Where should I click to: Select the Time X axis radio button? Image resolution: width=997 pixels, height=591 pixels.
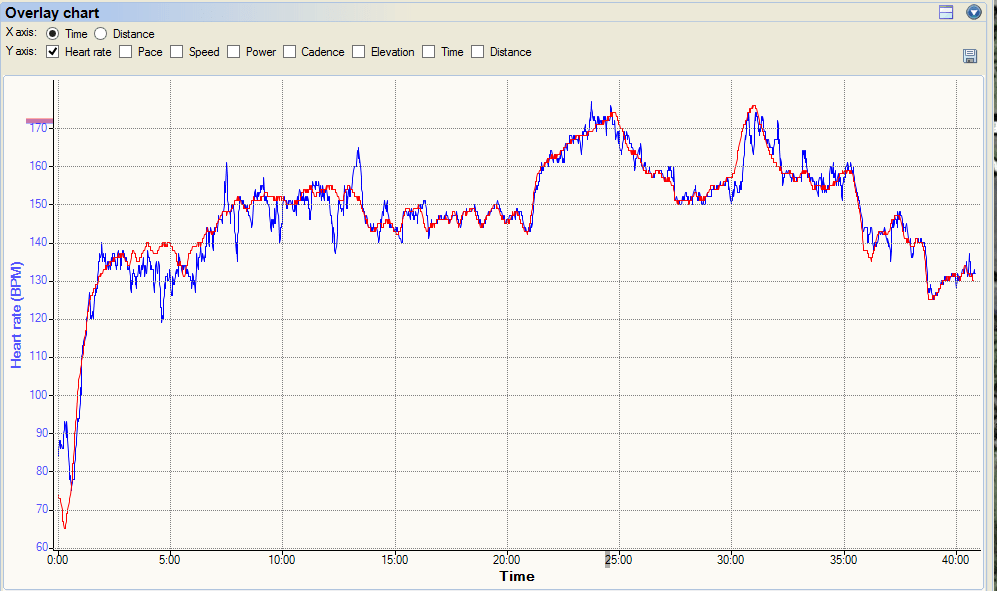point(53,34)
